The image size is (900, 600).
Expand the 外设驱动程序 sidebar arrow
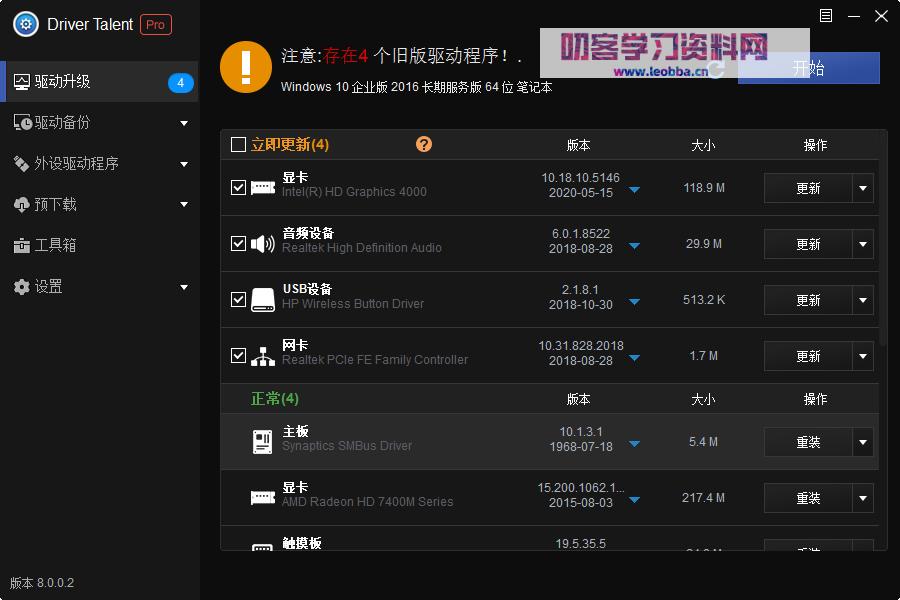coord(184,164)
